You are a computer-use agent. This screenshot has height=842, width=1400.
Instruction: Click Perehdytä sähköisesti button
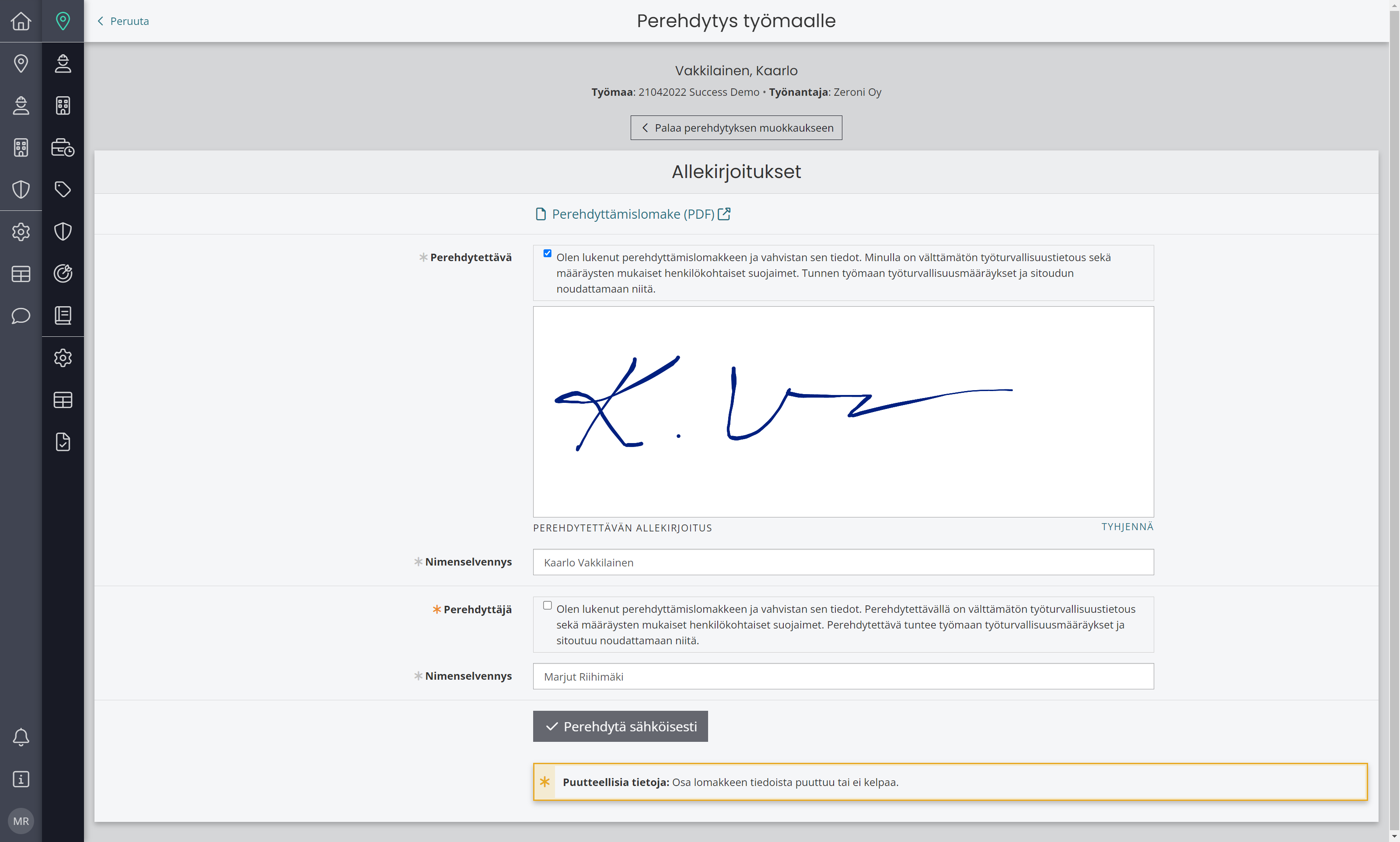coord(621,726)
